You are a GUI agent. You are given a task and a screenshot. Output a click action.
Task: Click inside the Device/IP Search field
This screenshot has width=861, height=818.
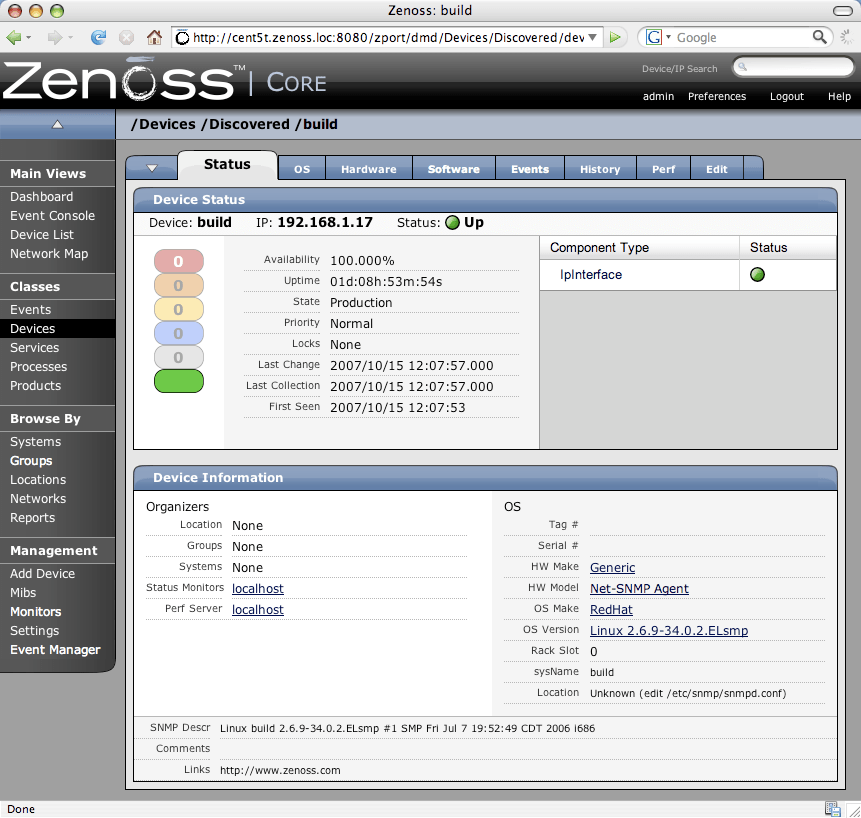[795, 67]
